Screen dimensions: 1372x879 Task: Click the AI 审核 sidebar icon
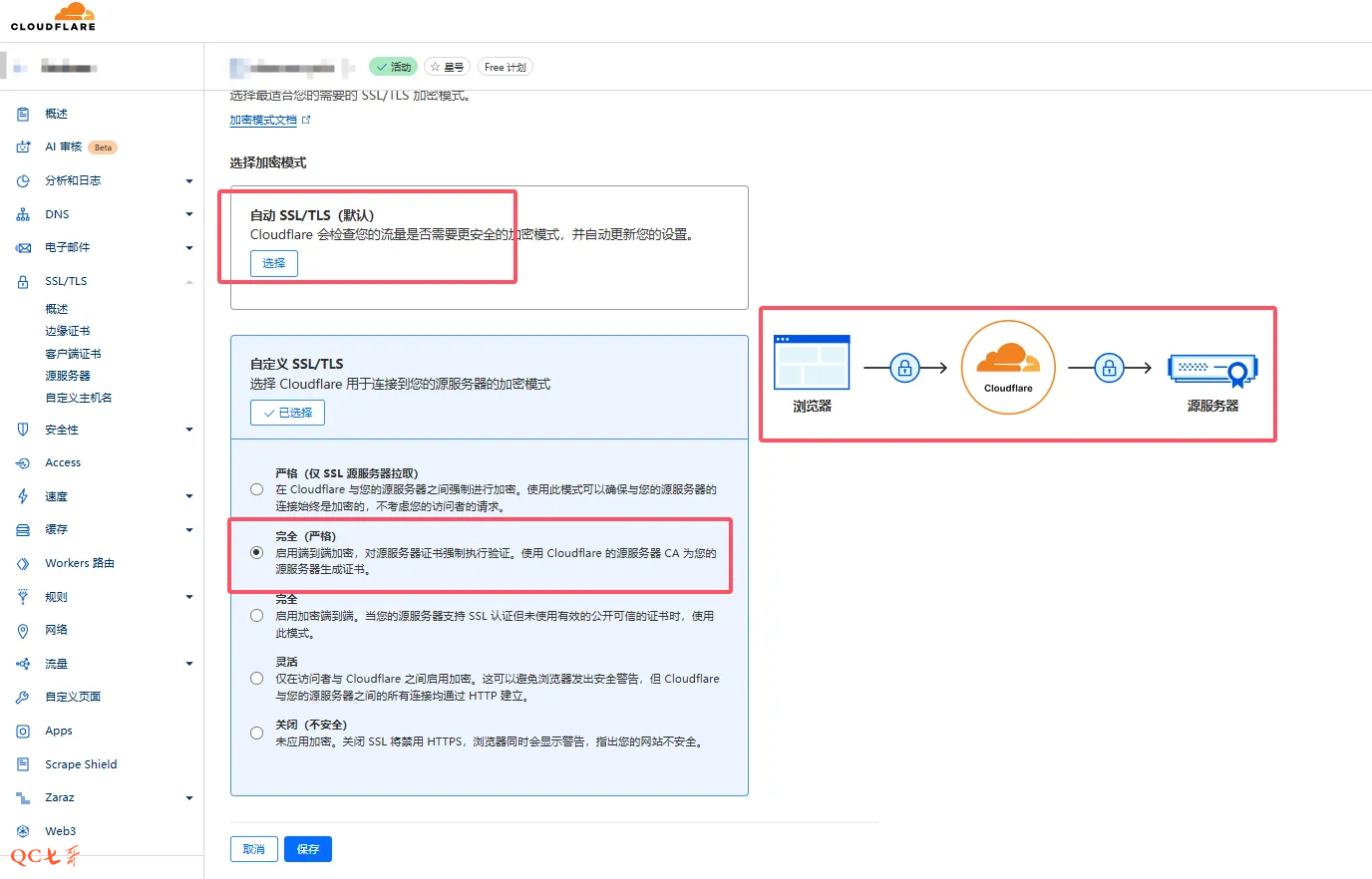[23, 147]
